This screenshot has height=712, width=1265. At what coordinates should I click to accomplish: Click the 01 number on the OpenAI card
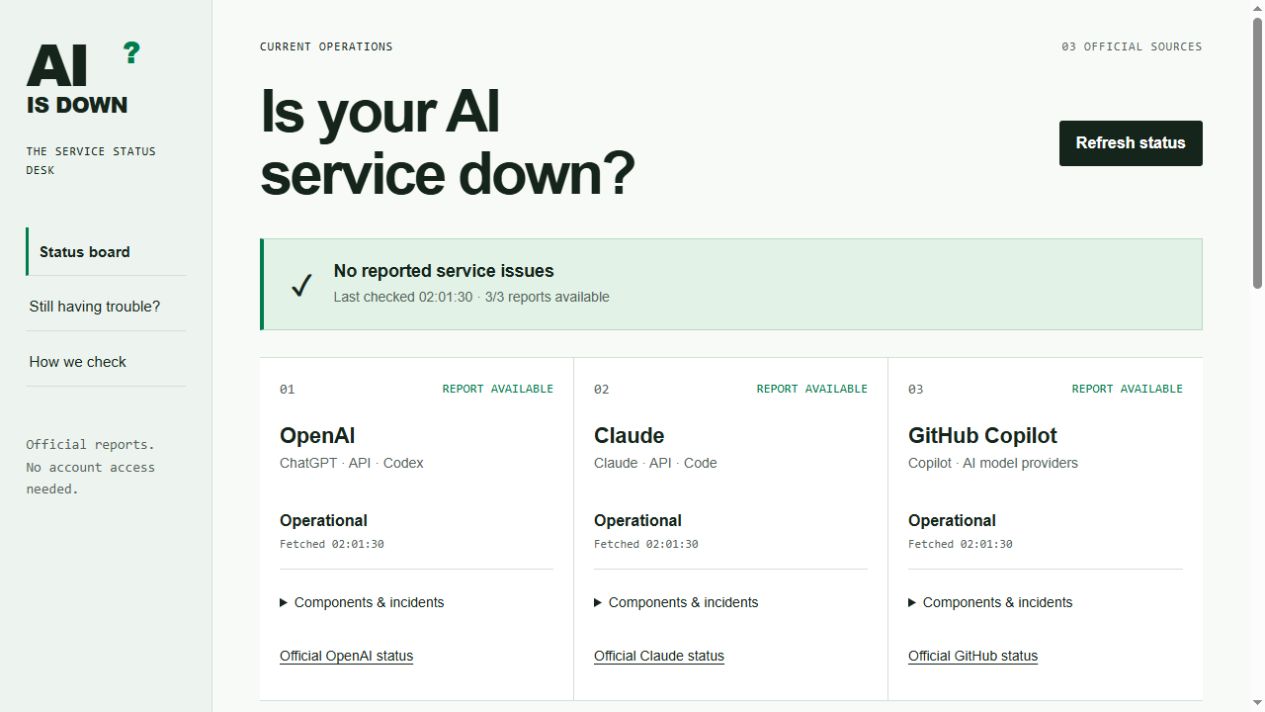tap(287, 390)
